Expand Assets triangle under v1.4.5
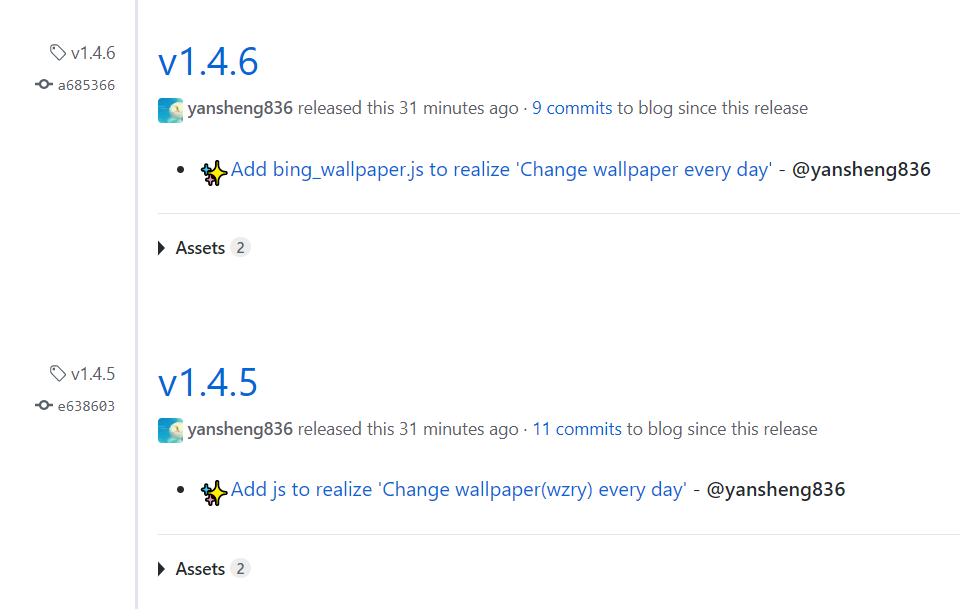Screen dimensions: 960x609 tap(162, 569)
